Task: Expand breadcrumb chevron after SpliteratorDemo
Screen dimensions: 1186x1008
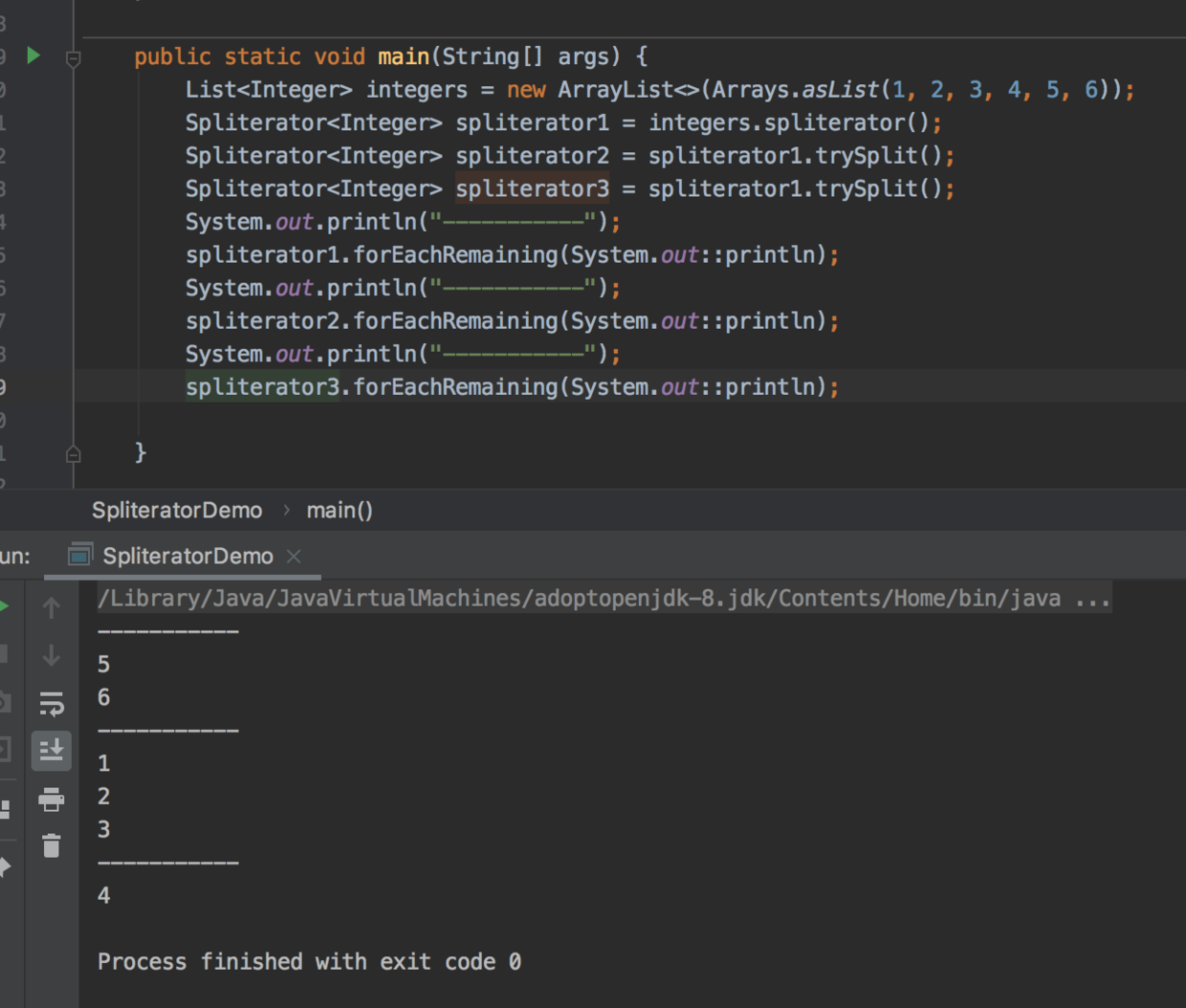Action: [x=285, y=510]
